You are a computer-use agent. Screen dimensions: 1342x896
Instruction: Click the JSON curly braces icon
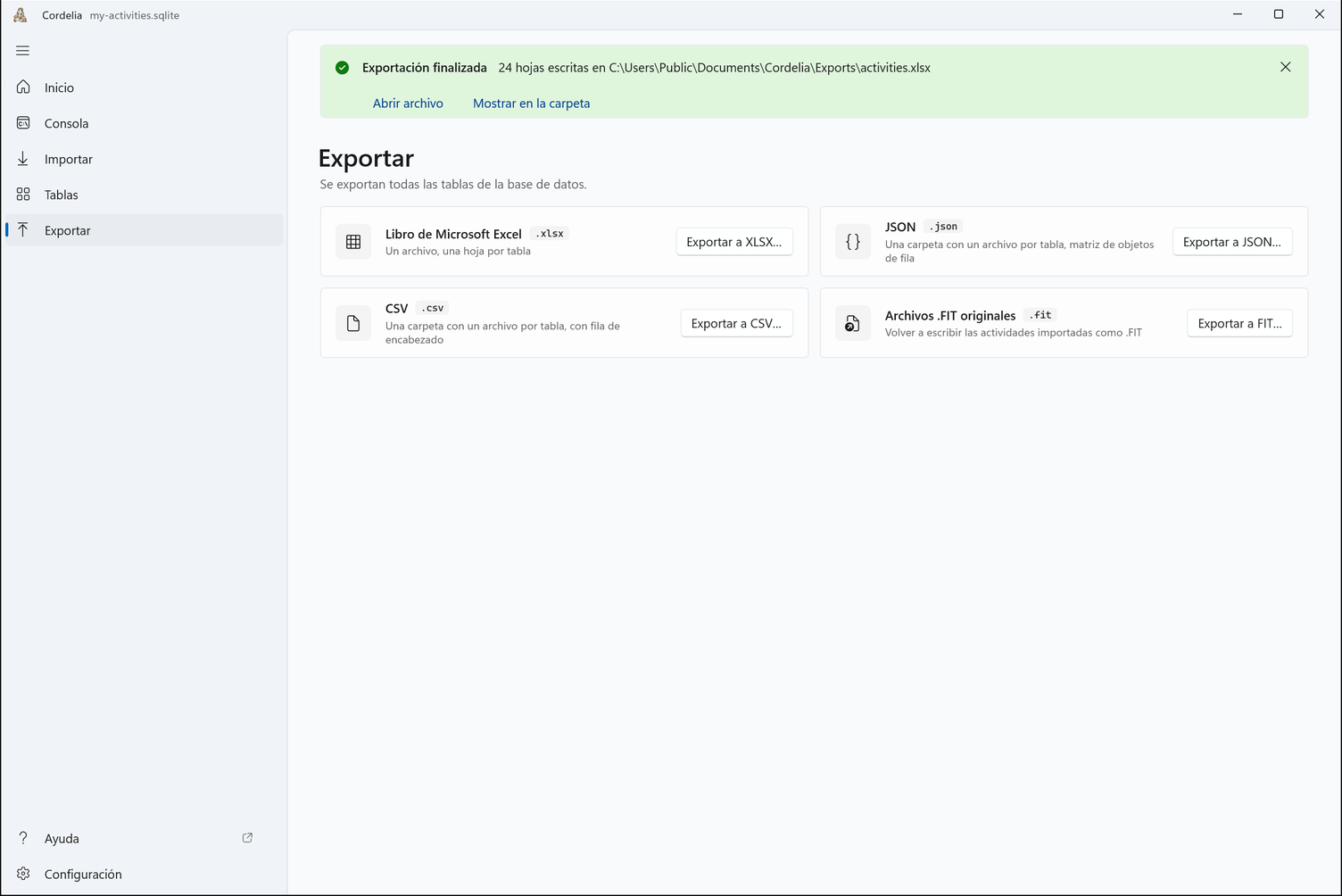pyautogui.click(x=853, y=242)
